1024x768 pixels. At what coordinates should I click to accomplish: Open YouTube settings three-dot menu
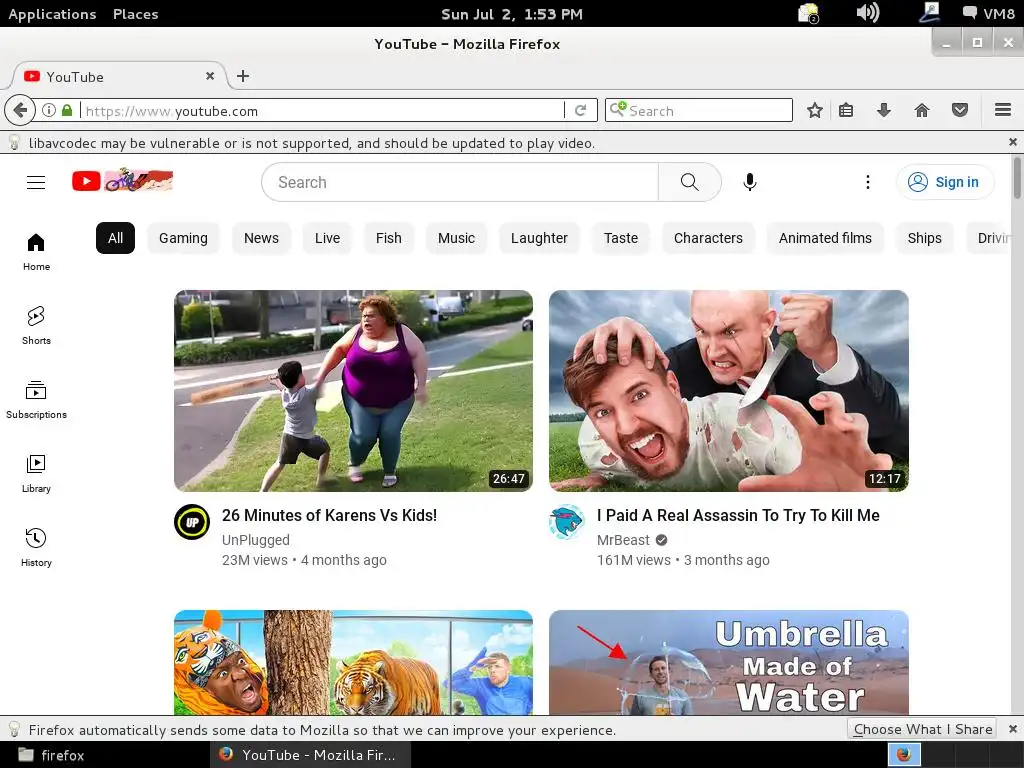pyautogui.click(x=867, y=182)
